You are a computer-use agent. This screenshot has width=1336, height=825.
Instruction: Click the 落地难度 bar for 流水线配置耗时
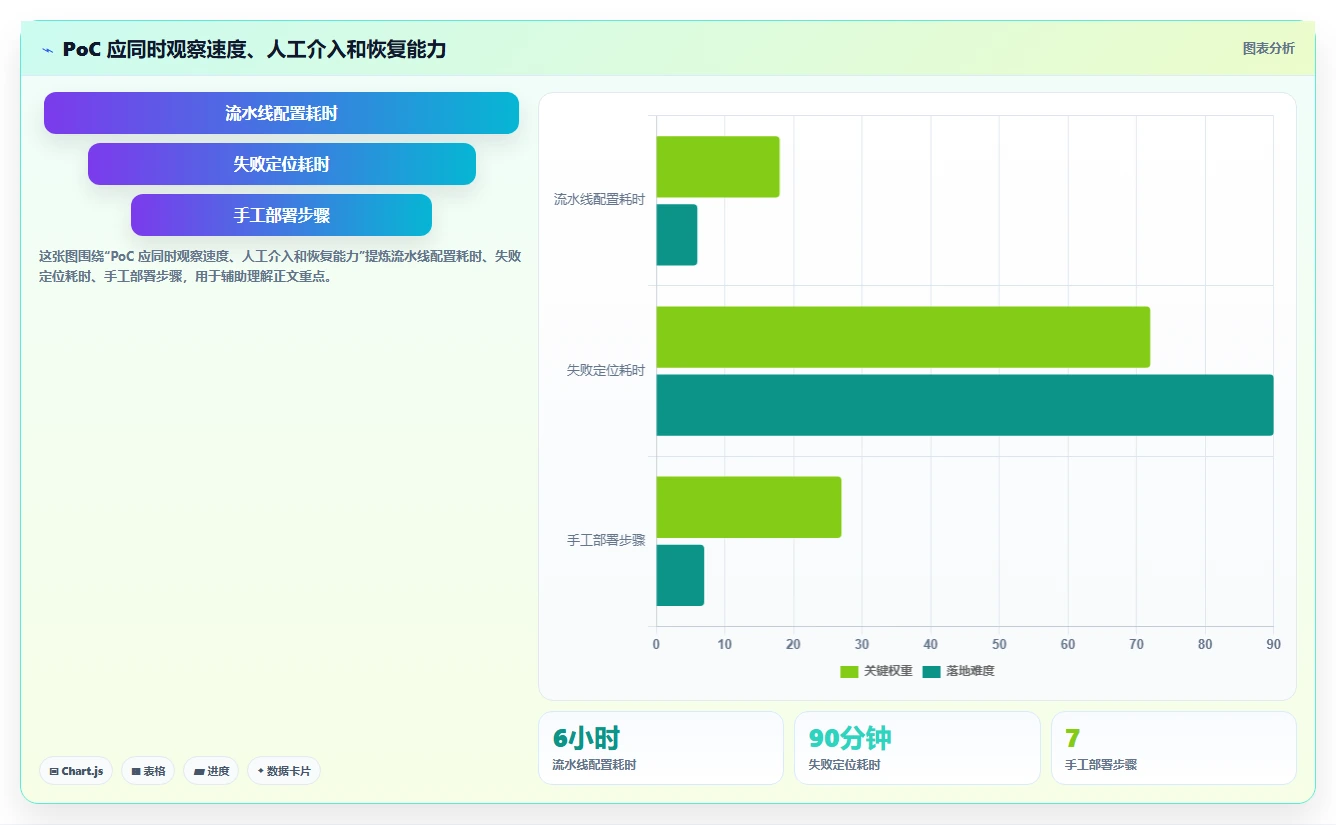677,235
